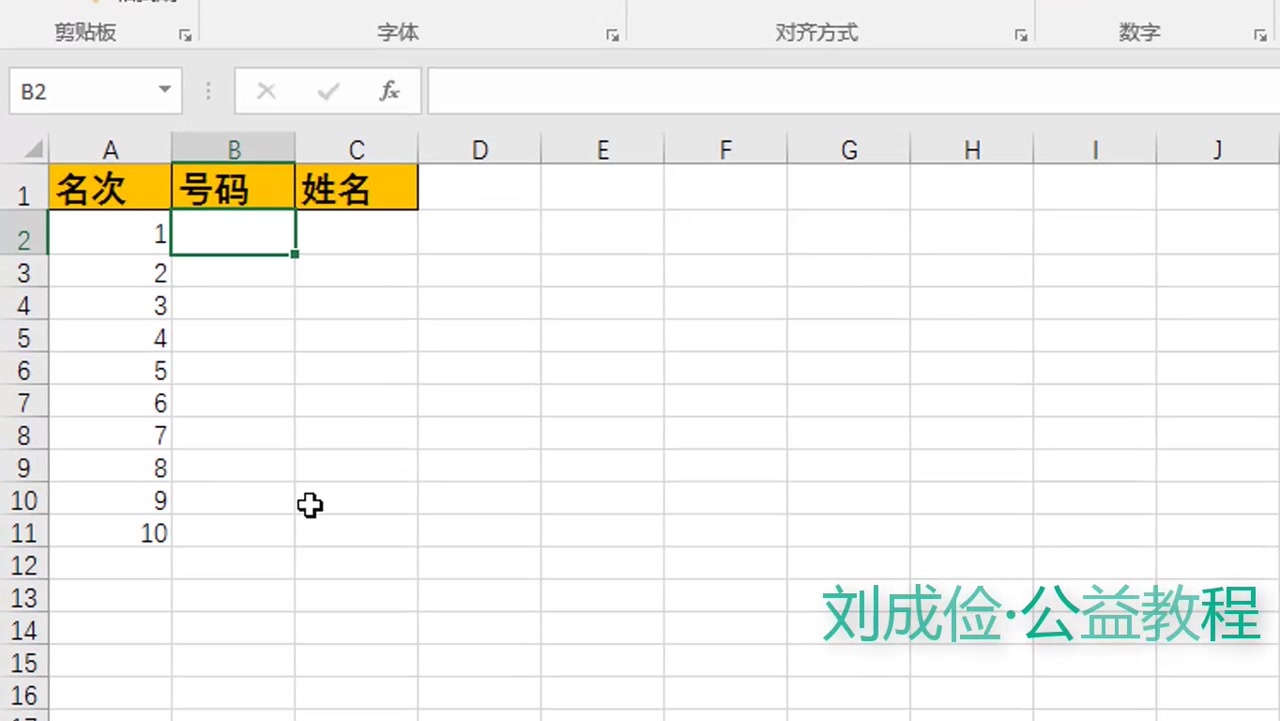Click the Select All corner triangle

tap(33, 150)
